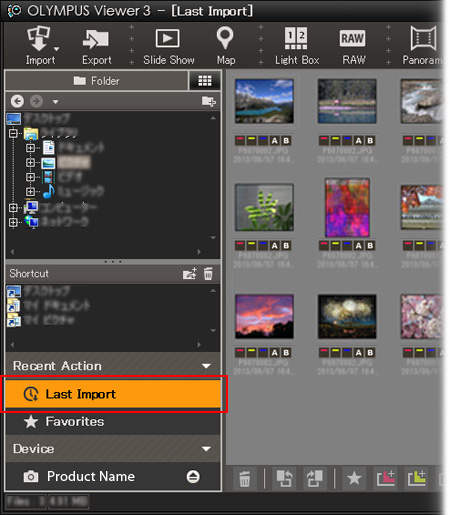450x515 pixels.
Task: Click the Export toolbar icon
Action: pyautogui.click(x=96, y=47)
